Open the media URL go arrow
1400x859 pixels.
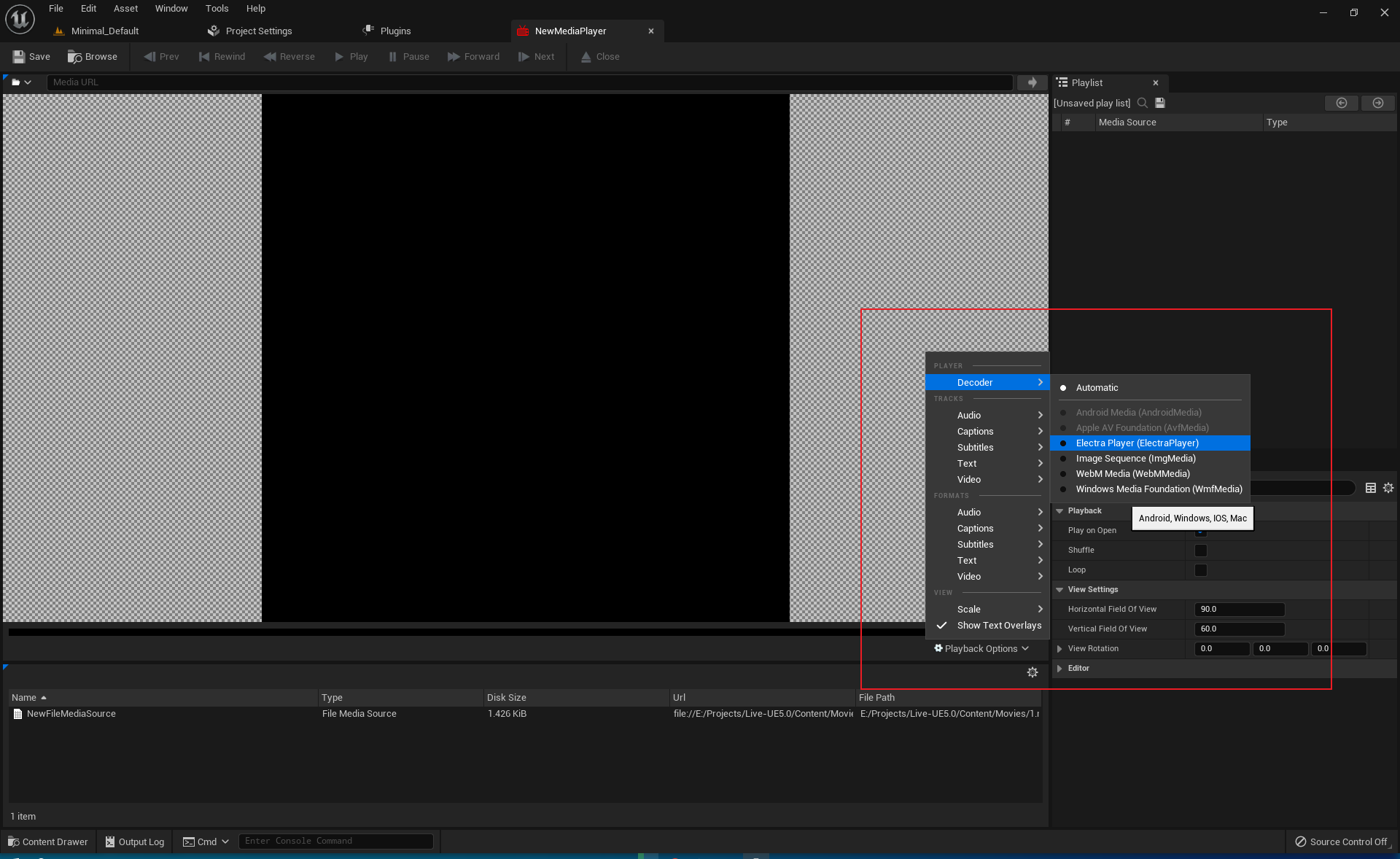1032,82
